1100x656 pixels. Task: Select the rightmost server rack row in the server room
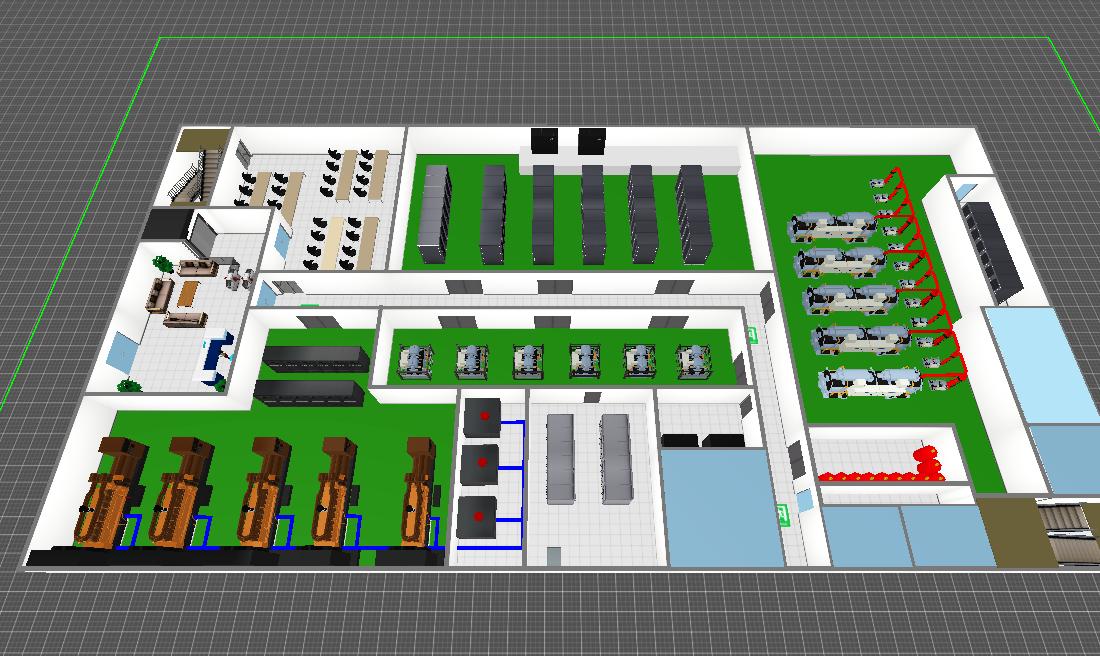691,212
